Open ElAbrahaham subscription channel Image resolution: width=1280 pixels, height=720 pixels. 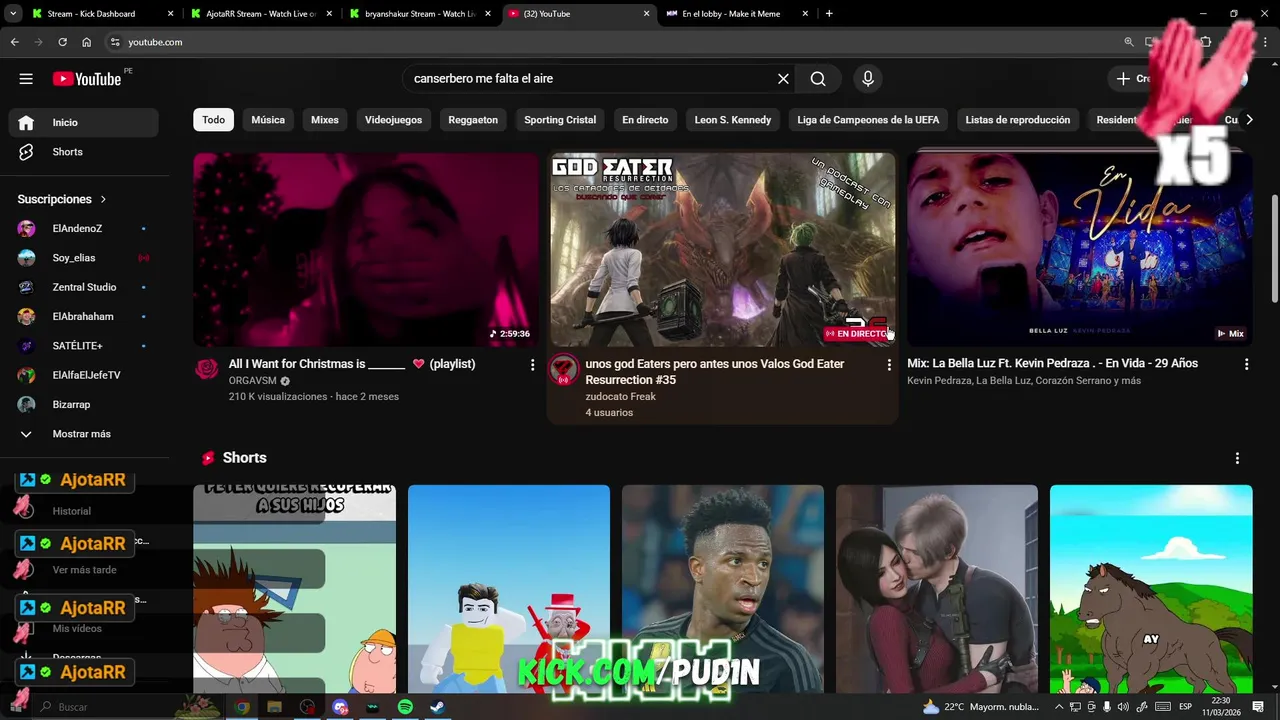(x=83, y=317)
